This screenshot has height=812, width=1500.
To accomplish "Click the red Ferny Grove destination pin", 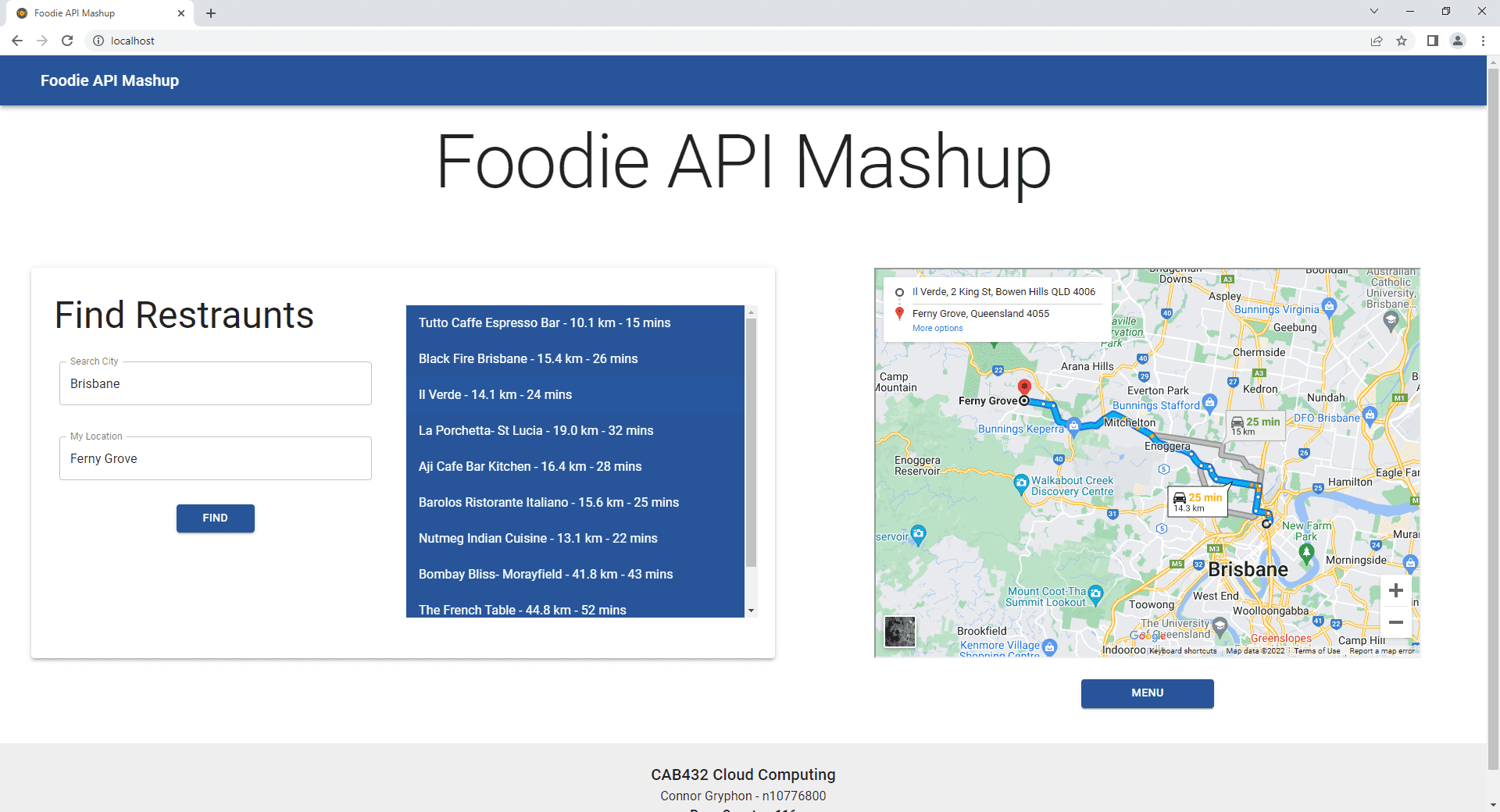I will click(1024, 386).
